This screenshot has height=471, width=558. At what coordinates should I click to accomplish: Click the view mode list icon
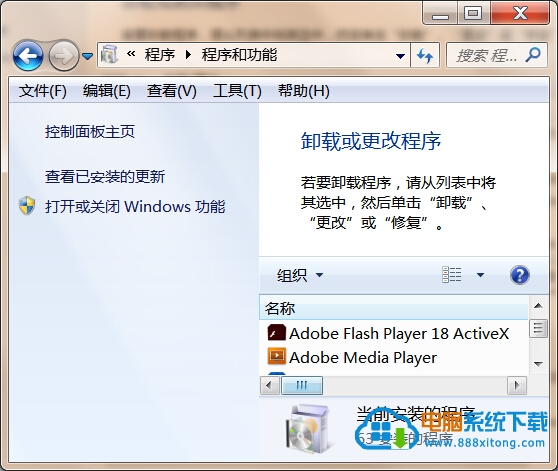pyautogui.click(x=452, y=275)
